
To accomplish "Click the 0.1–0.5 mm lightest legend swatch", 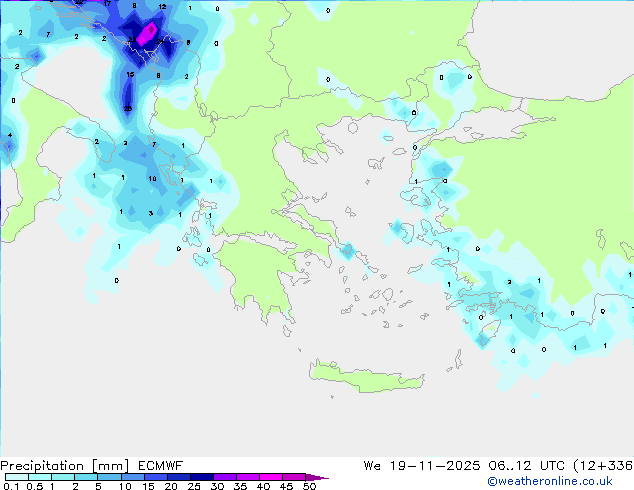I will pos(17,477).
